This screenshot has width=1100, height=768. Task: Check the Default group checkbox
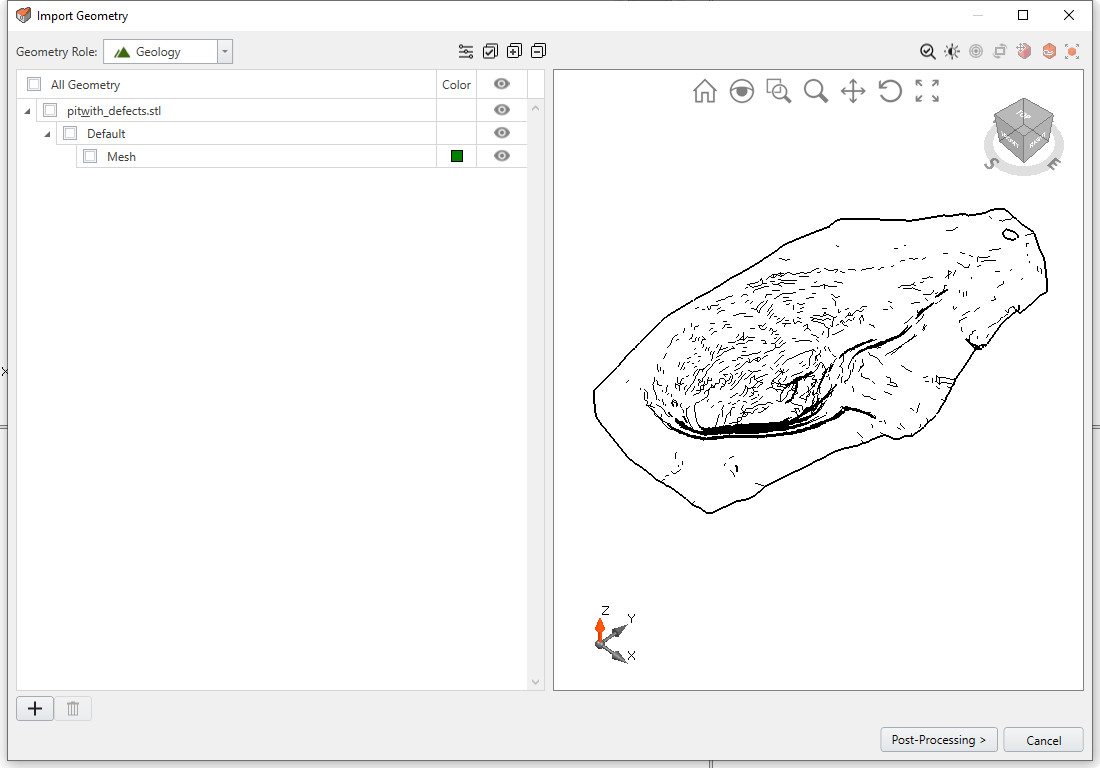pos(70,133)
